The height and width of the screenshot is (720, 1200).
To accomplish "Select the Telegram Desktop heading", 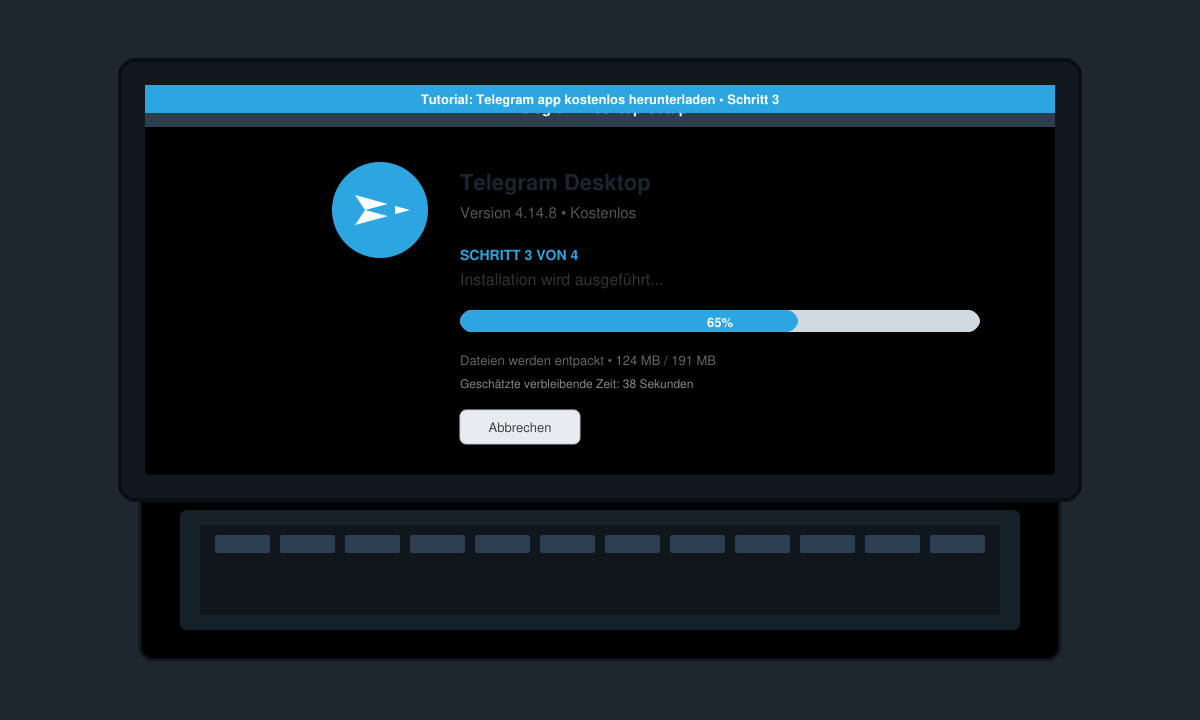I will click(x=555, y=183).
